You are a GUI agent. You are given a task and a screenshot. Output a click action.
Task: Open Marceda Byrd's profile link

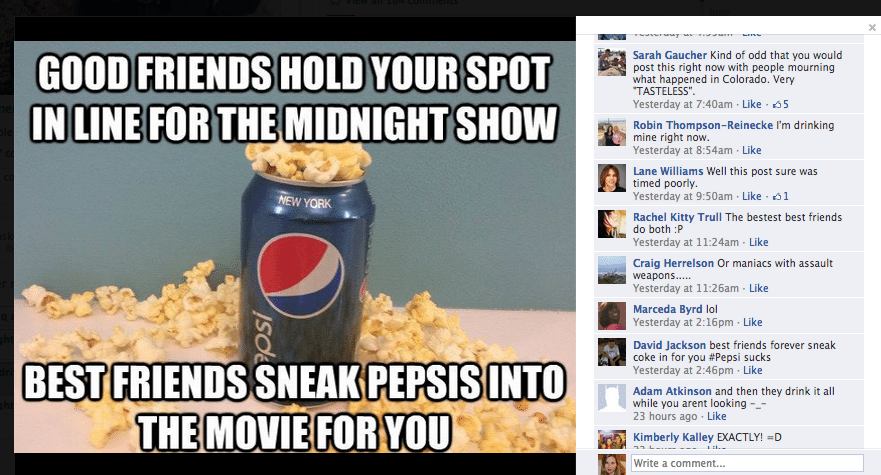tap(667, 309)
